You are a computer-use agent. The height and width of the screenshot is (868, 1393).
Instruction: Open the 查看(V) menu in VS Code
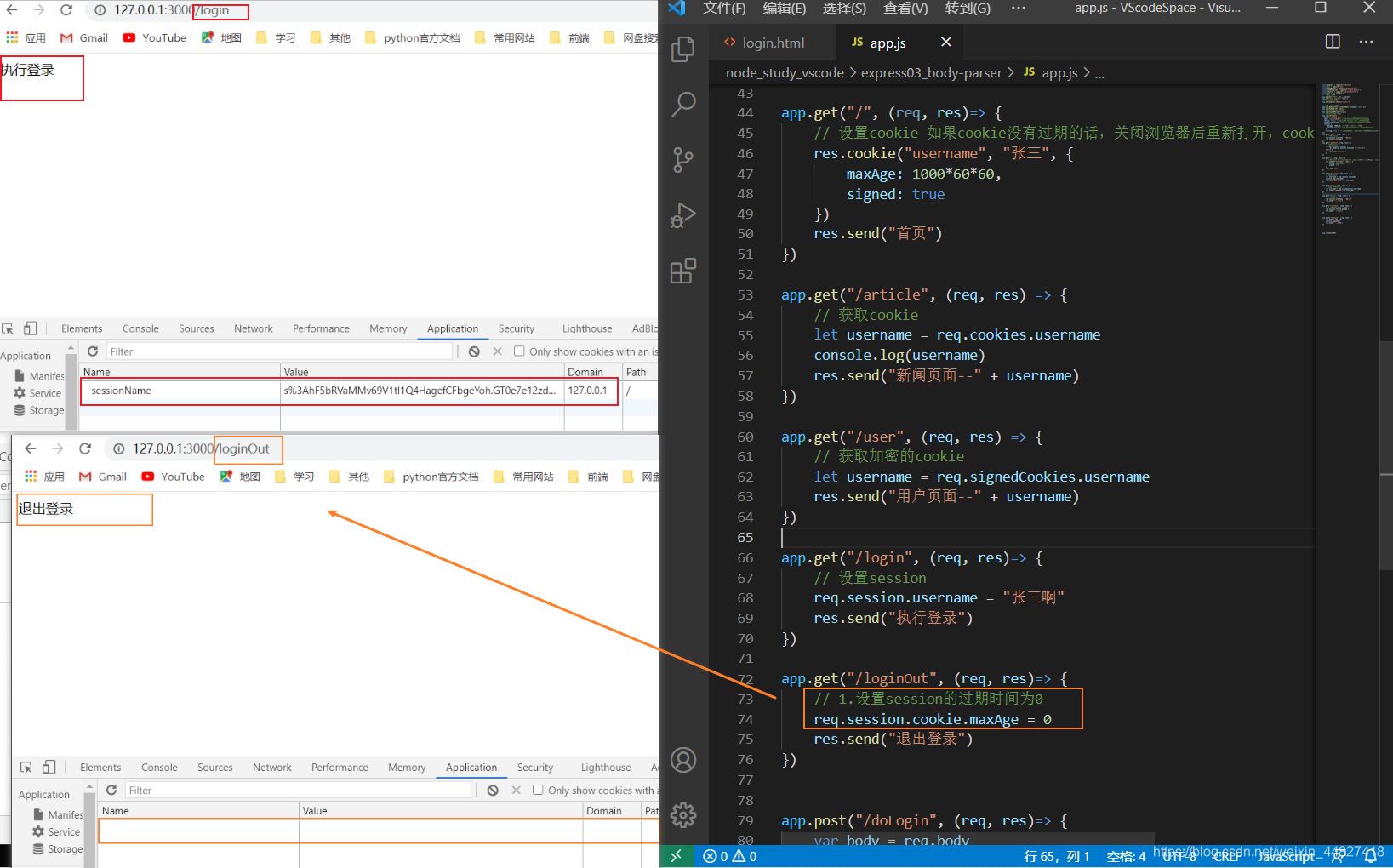(905, 9)
